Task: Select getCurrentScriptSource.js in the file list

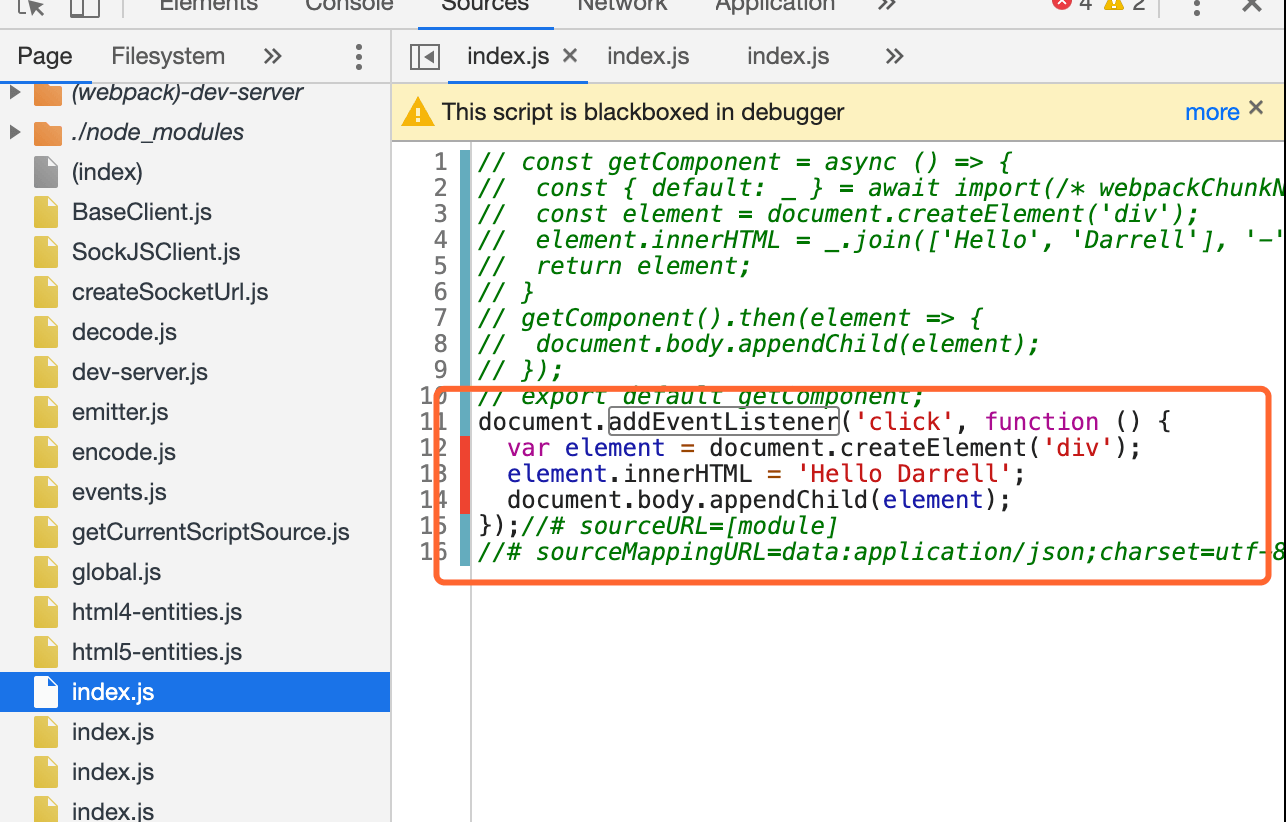Action: click(210, 532)
